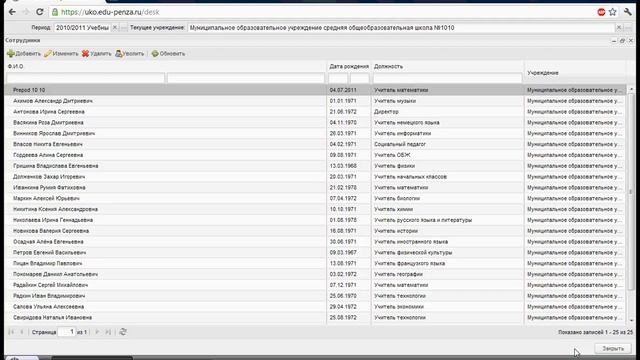Click the Учитель русского языка и литературы cell
Screen dimensions: 640x360
click(448, 220)
